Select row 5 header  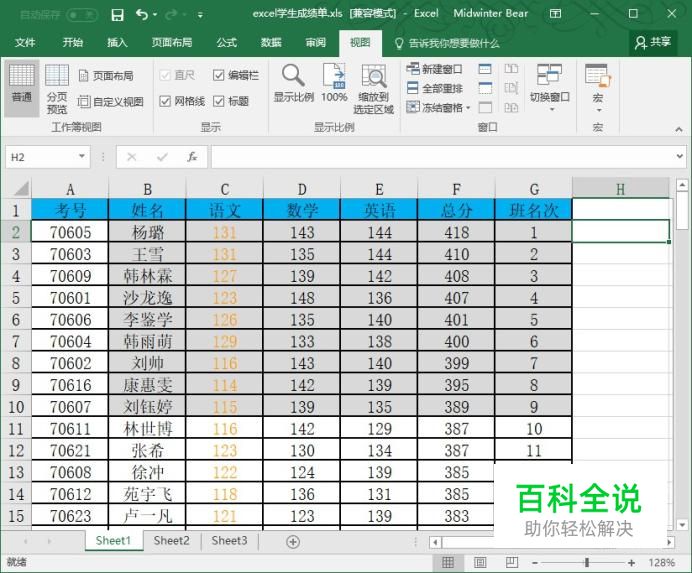point(16,298)
